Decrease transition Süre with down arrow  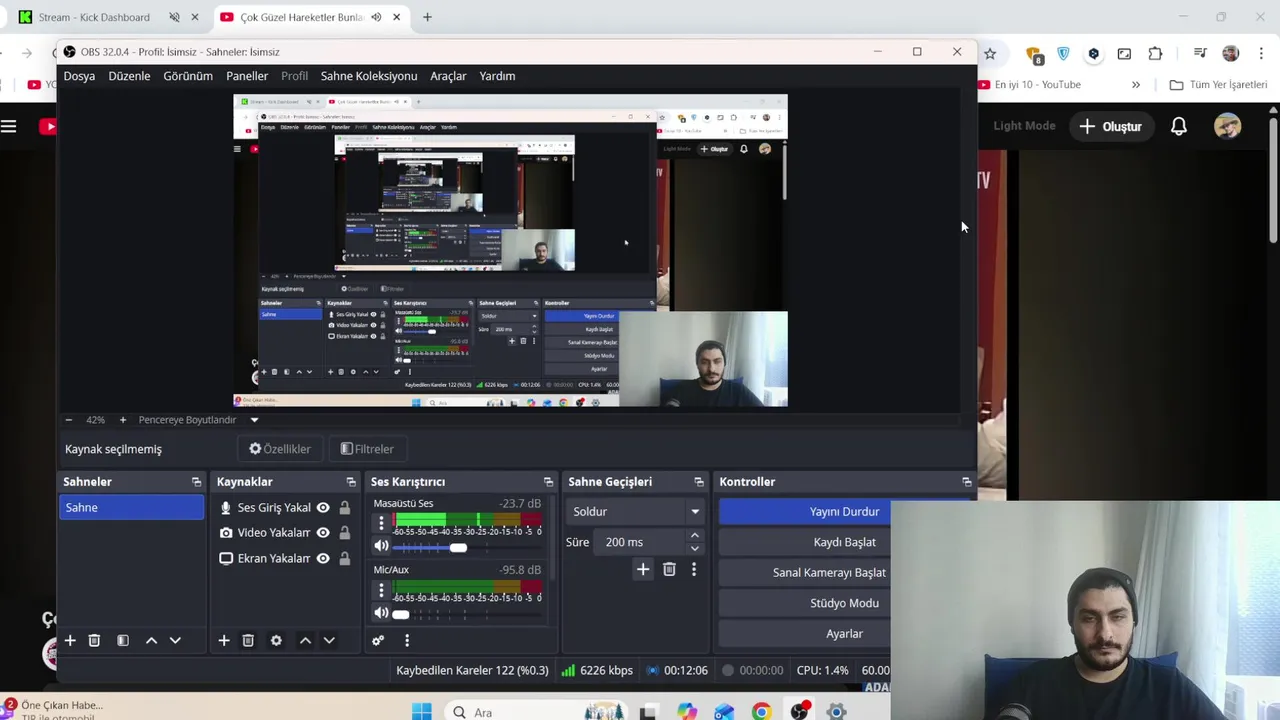(x=694, y=548)
